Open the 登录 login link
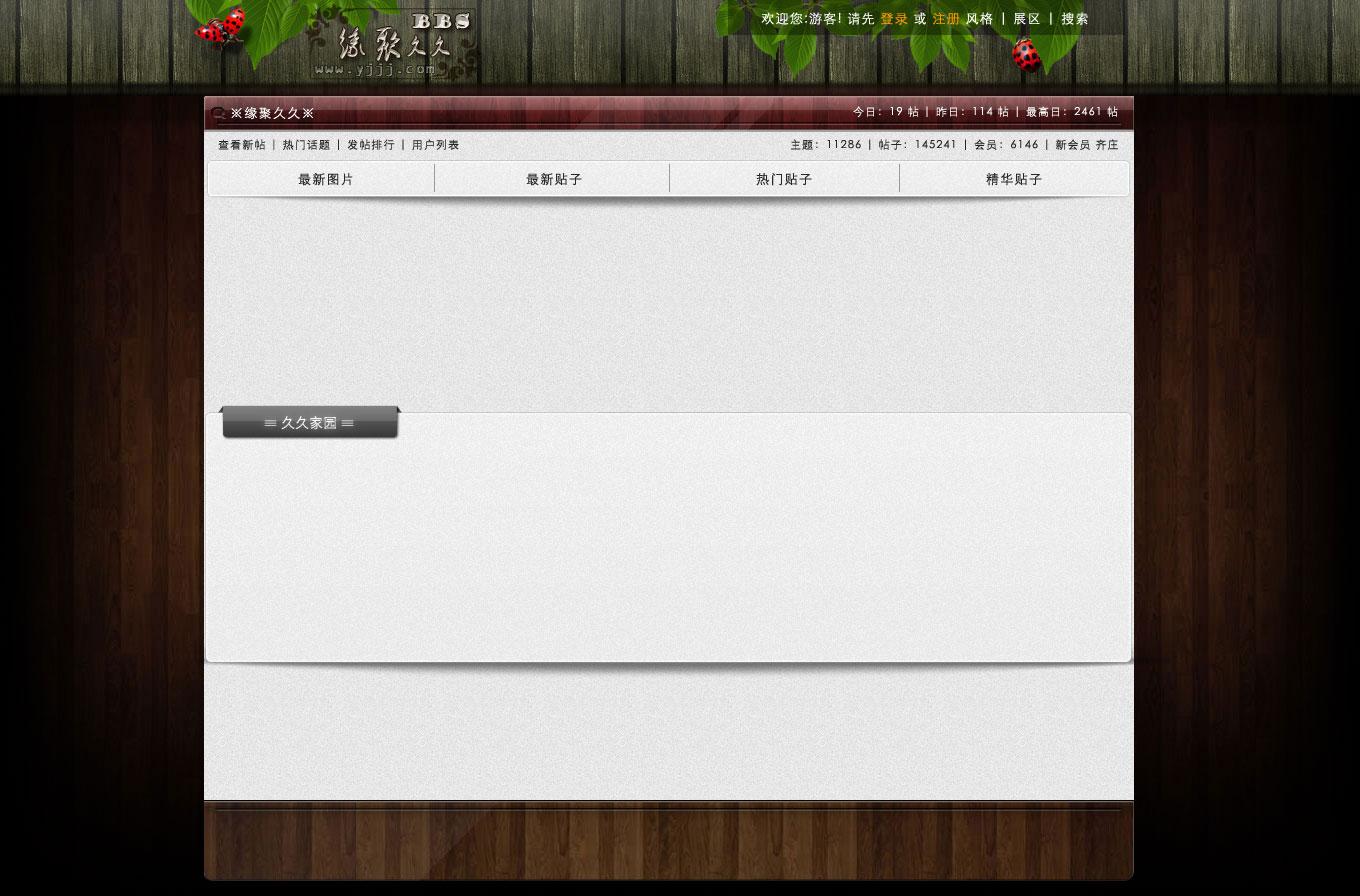 (x=894, y=19)
